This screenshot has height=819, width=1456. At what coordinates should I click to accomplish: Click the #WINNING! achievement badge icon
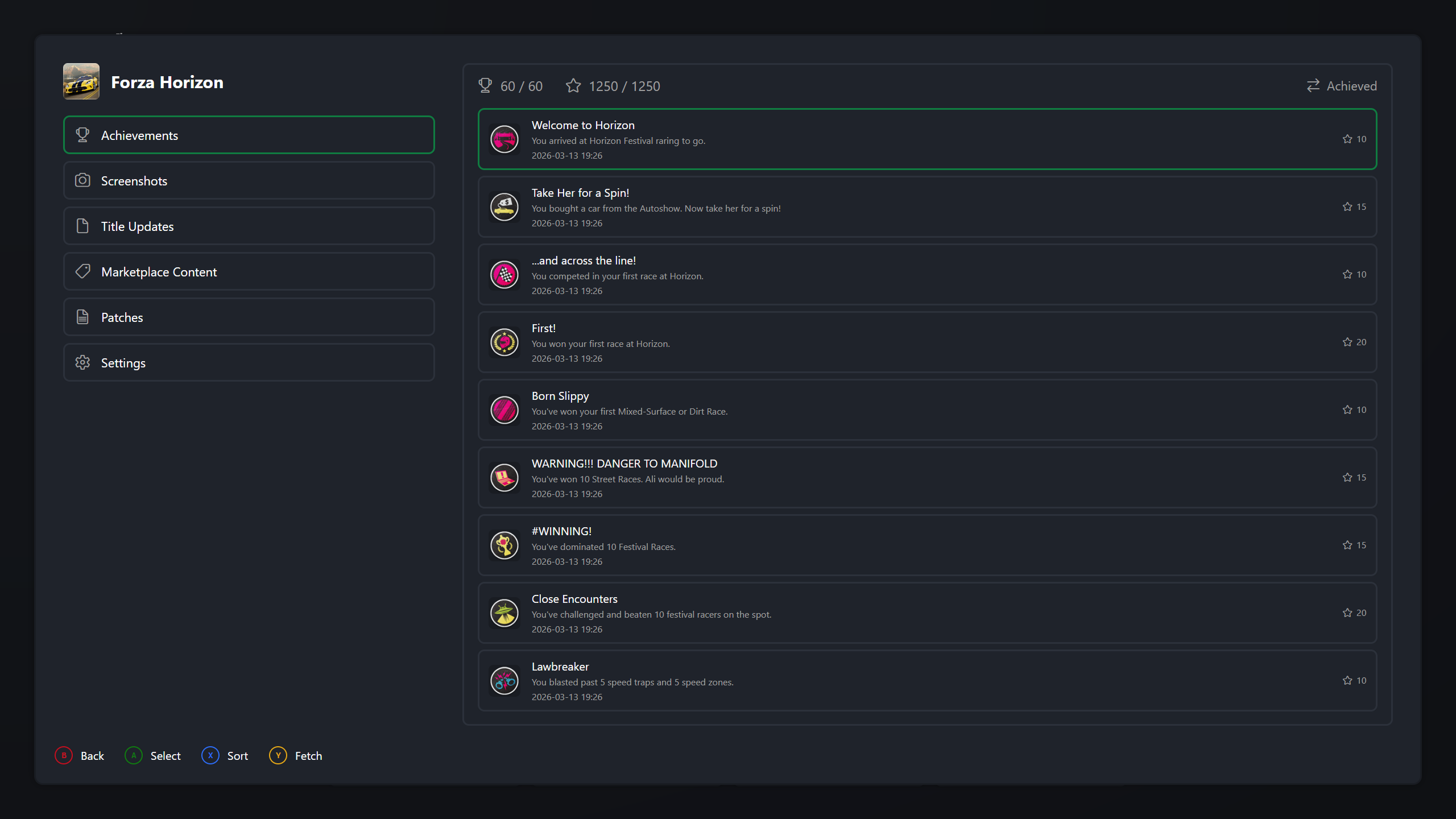[504, 545]
